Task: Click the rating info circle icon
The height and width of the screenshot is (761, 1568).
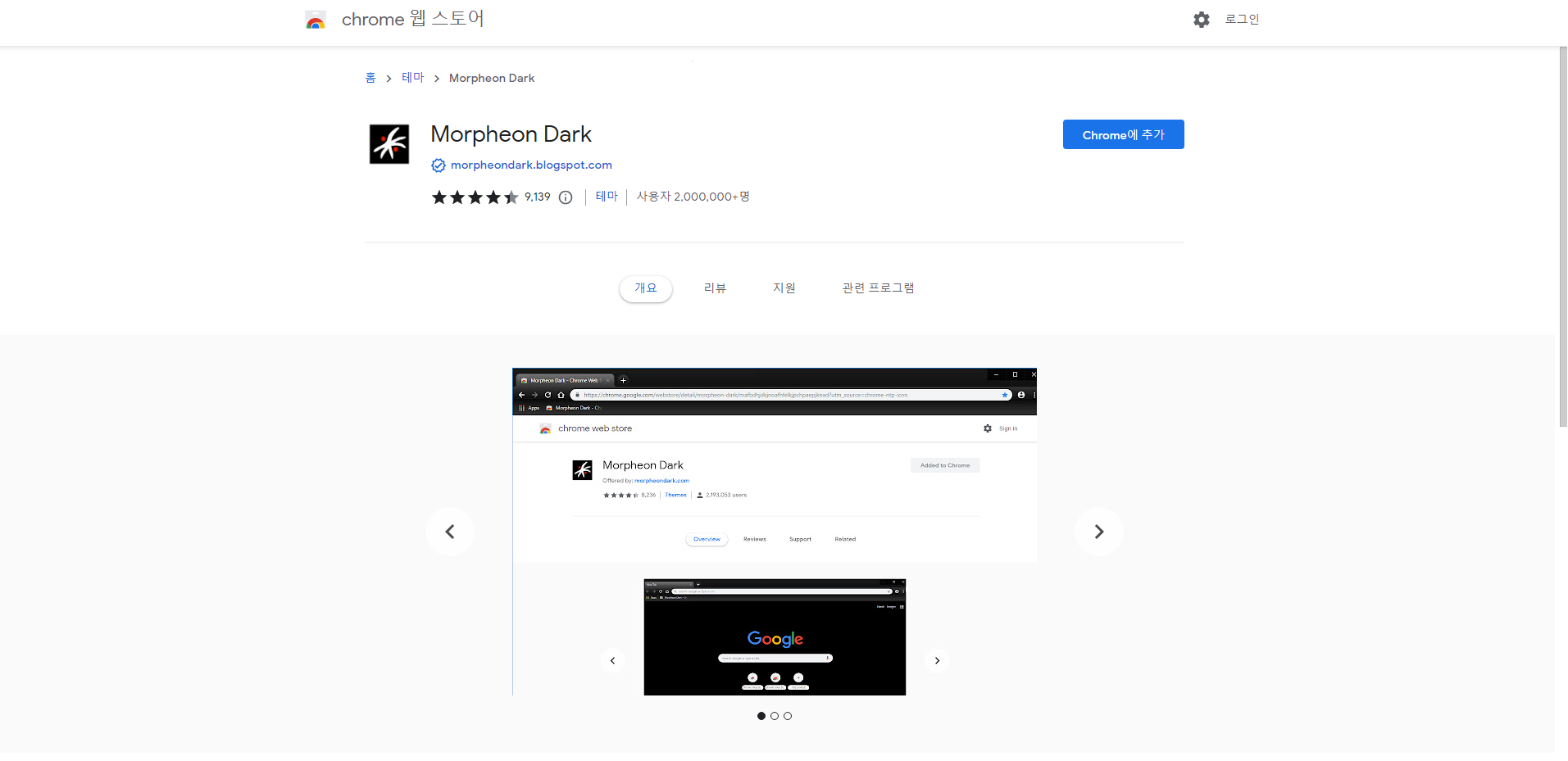Action: click(x=566, y=197)
